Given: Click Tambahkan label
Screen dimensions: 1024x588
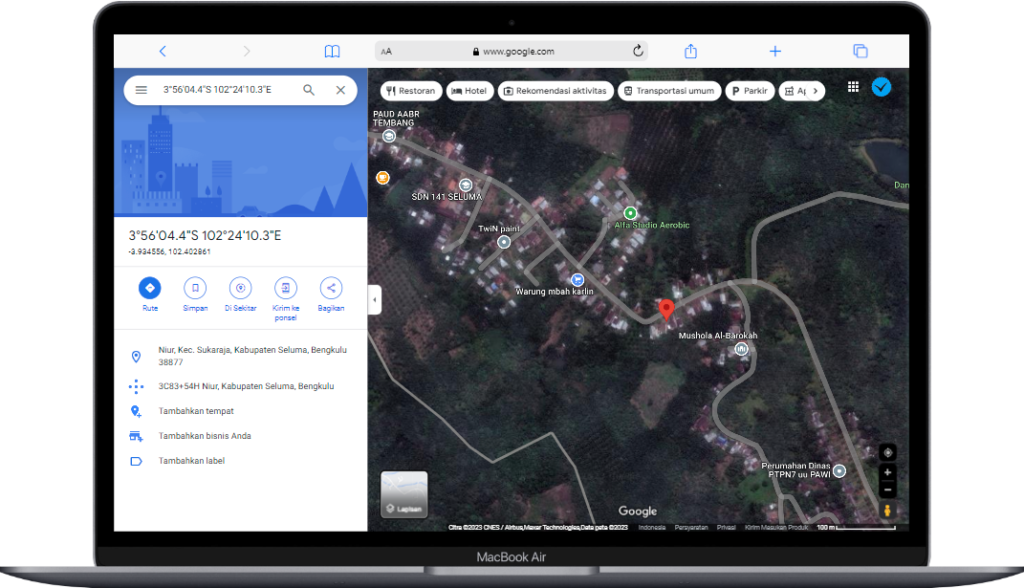Looking at the screenshot, I should pos(191,461).
